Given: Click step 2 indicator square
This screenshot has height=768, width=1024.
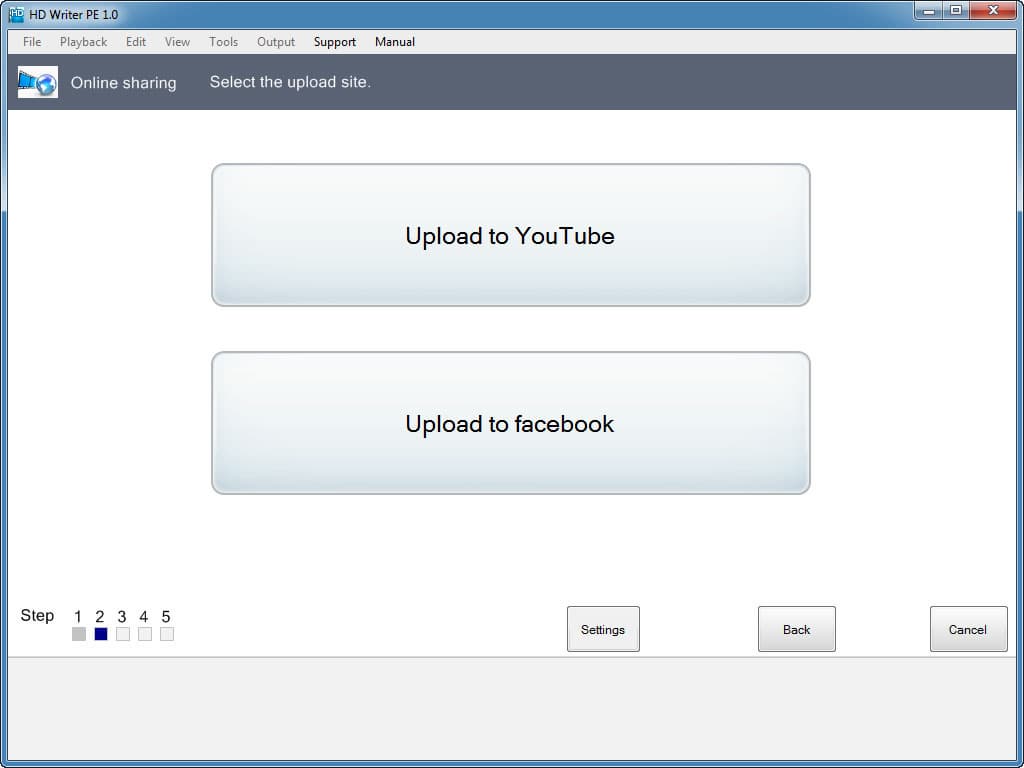Looking at the screenshot, I should 101,634.
